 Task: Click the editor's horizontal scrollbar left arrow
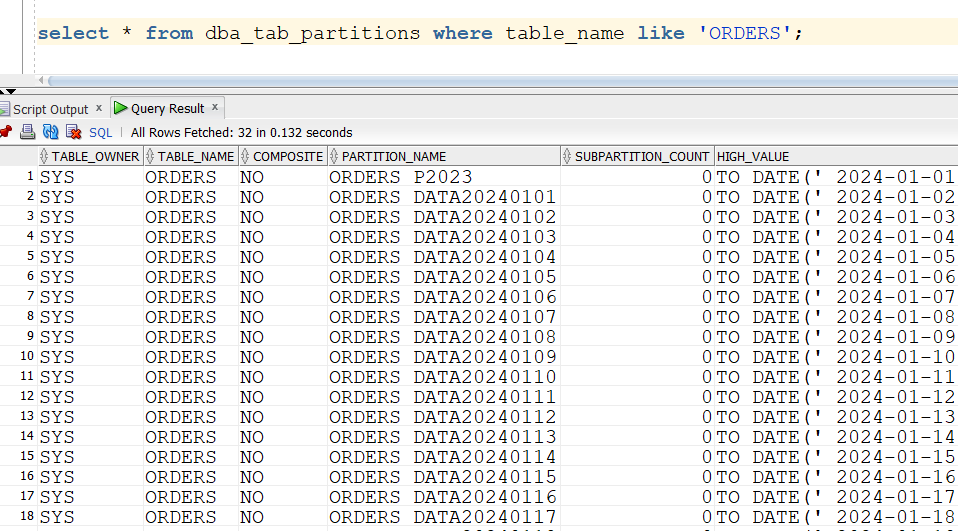click(40, 80)
